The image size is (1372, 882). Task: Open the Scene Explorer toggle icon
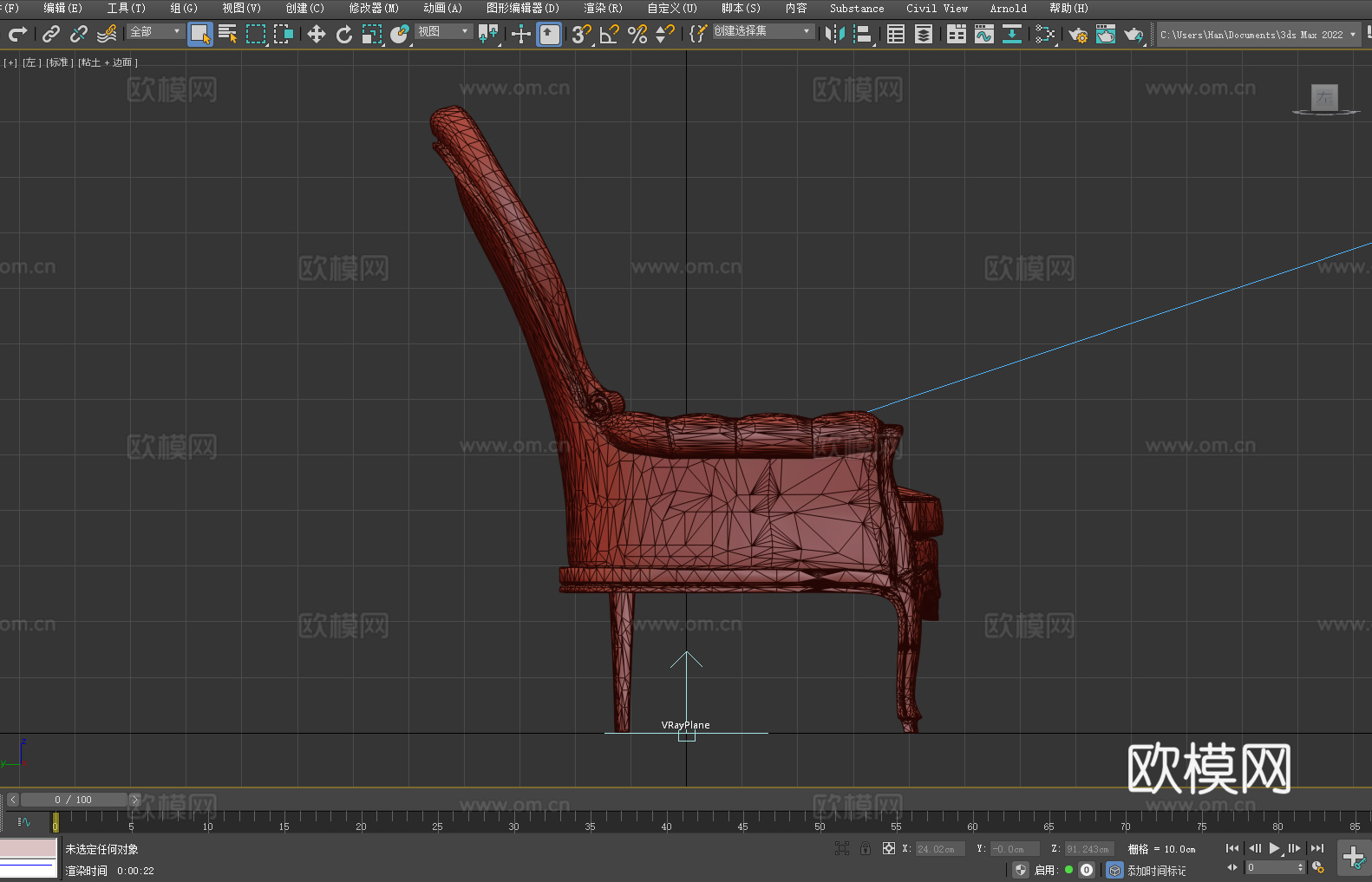tap(896, 34)
